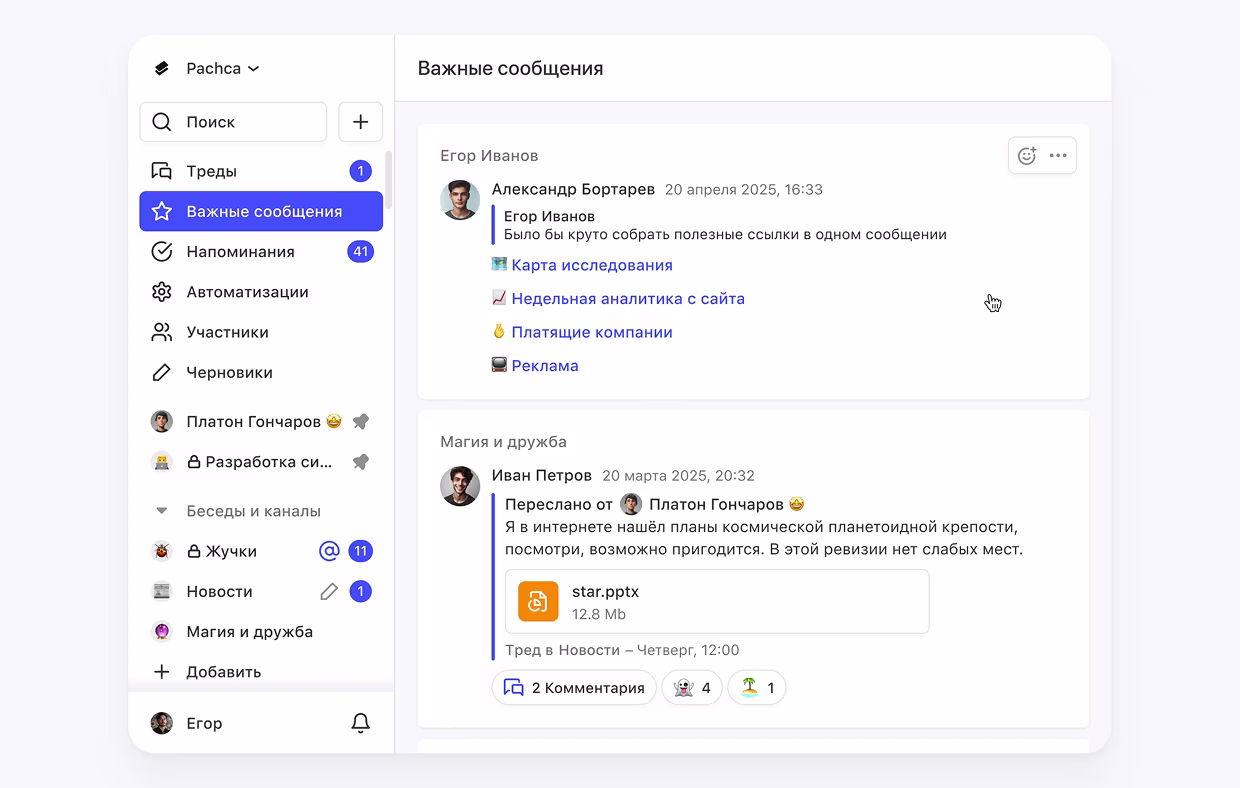Screen dimensions: 1240x788
Task: Click the sidebar vertical scrollbar
Action: (x=388, y=180)
